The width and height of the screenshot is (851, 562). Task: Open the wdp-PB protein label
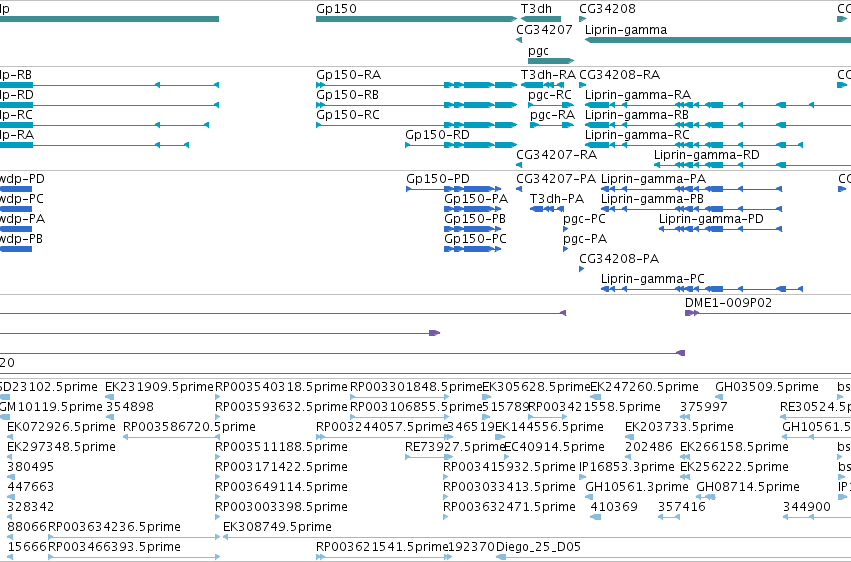tap(21, 239)
